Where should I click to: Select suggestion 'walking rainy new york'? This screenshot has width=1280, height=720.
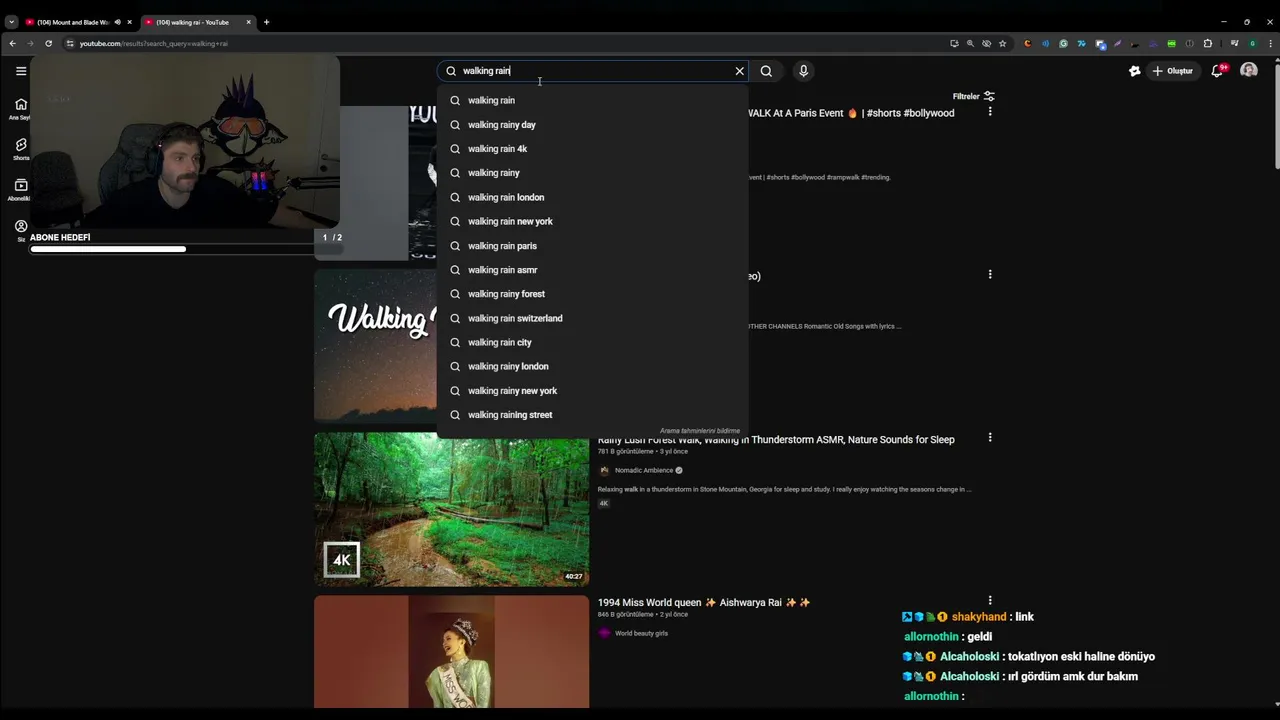click(x=592, y=391)
